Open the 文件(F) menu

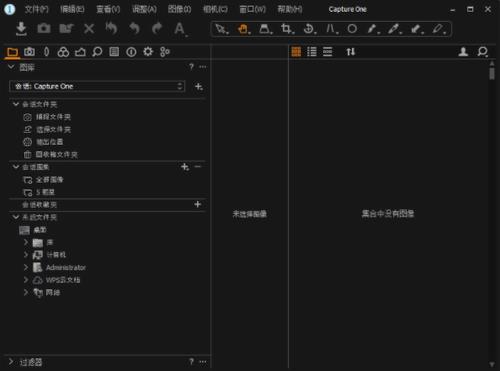[x=37, y=9]
